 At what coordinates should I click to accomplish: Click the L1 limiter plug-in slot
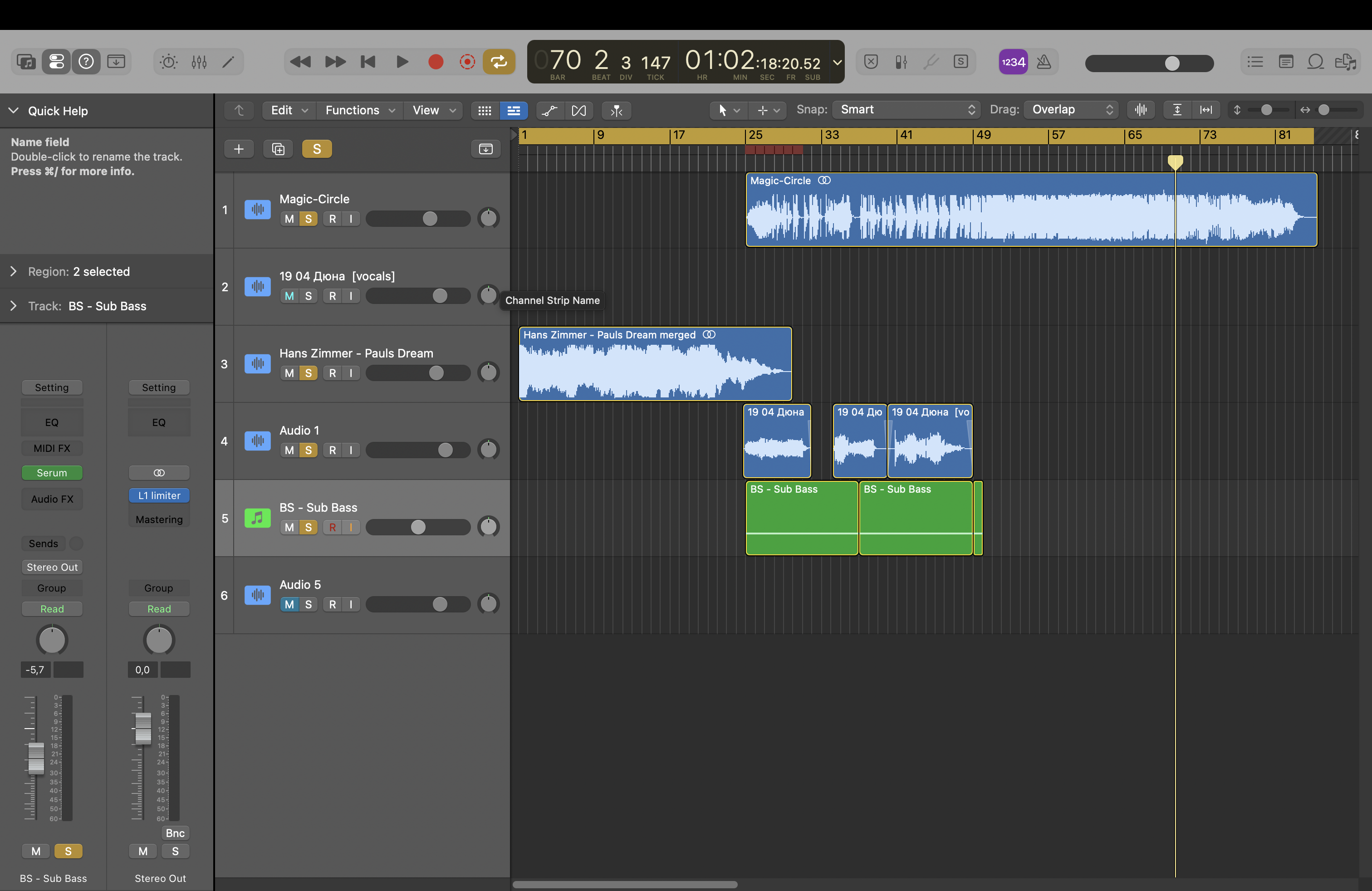click(159, 496)
